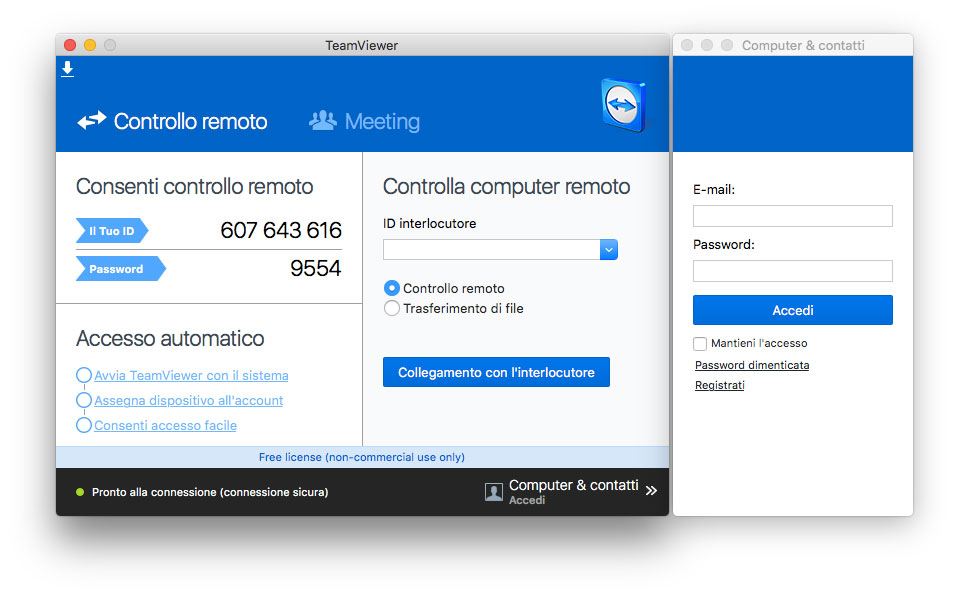The width and height of the screenshot is (955, 596).
Task: Enable Mantieni l'accesso checkbox
Action: (x=700, y=343)
